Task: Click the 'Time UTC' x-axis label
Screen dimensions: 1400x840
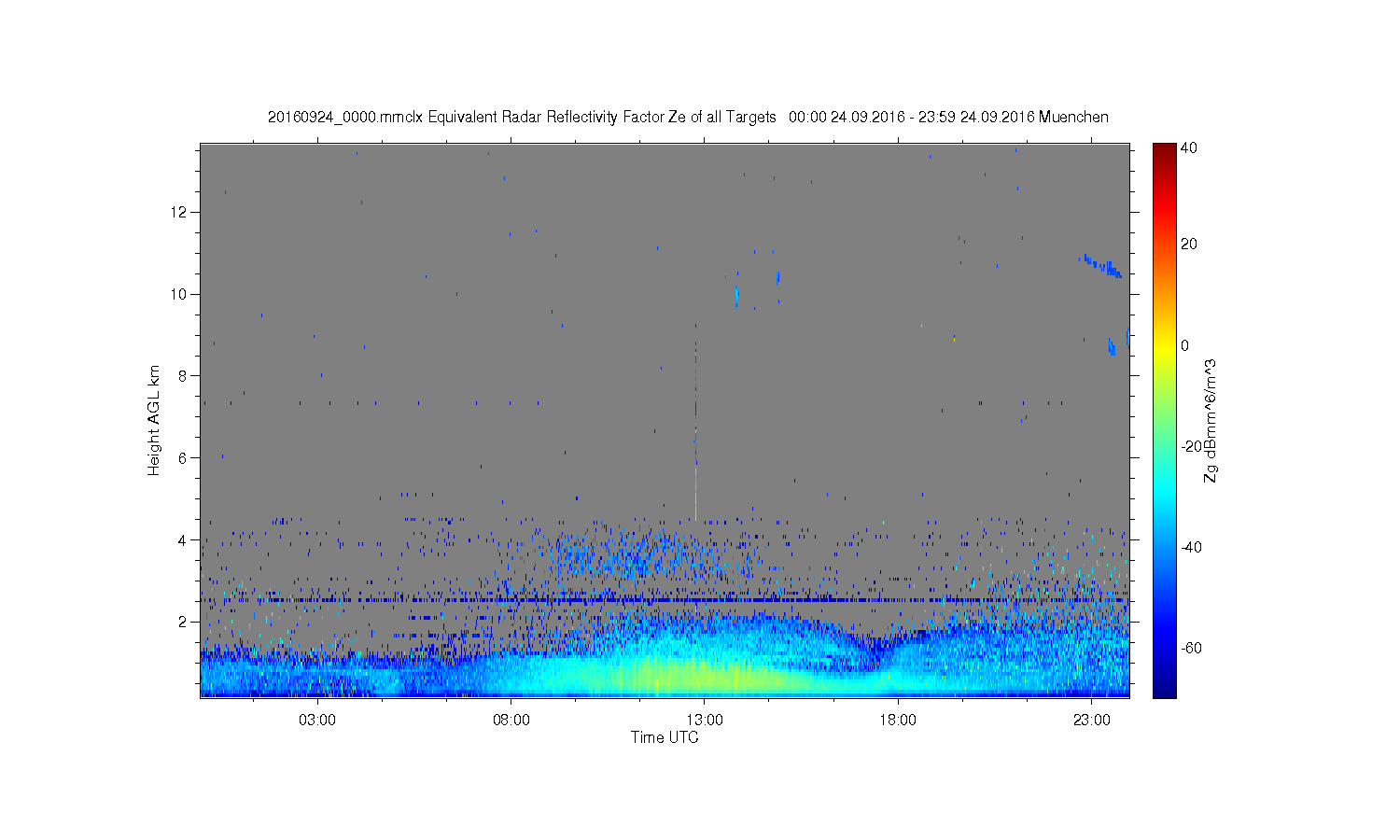Action: click(x=665, y=737)
